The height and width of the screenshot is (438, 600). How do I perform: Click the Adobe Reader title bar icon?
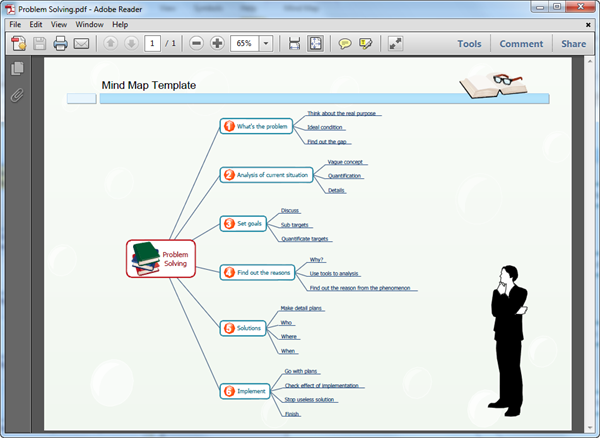pos(10,9)
